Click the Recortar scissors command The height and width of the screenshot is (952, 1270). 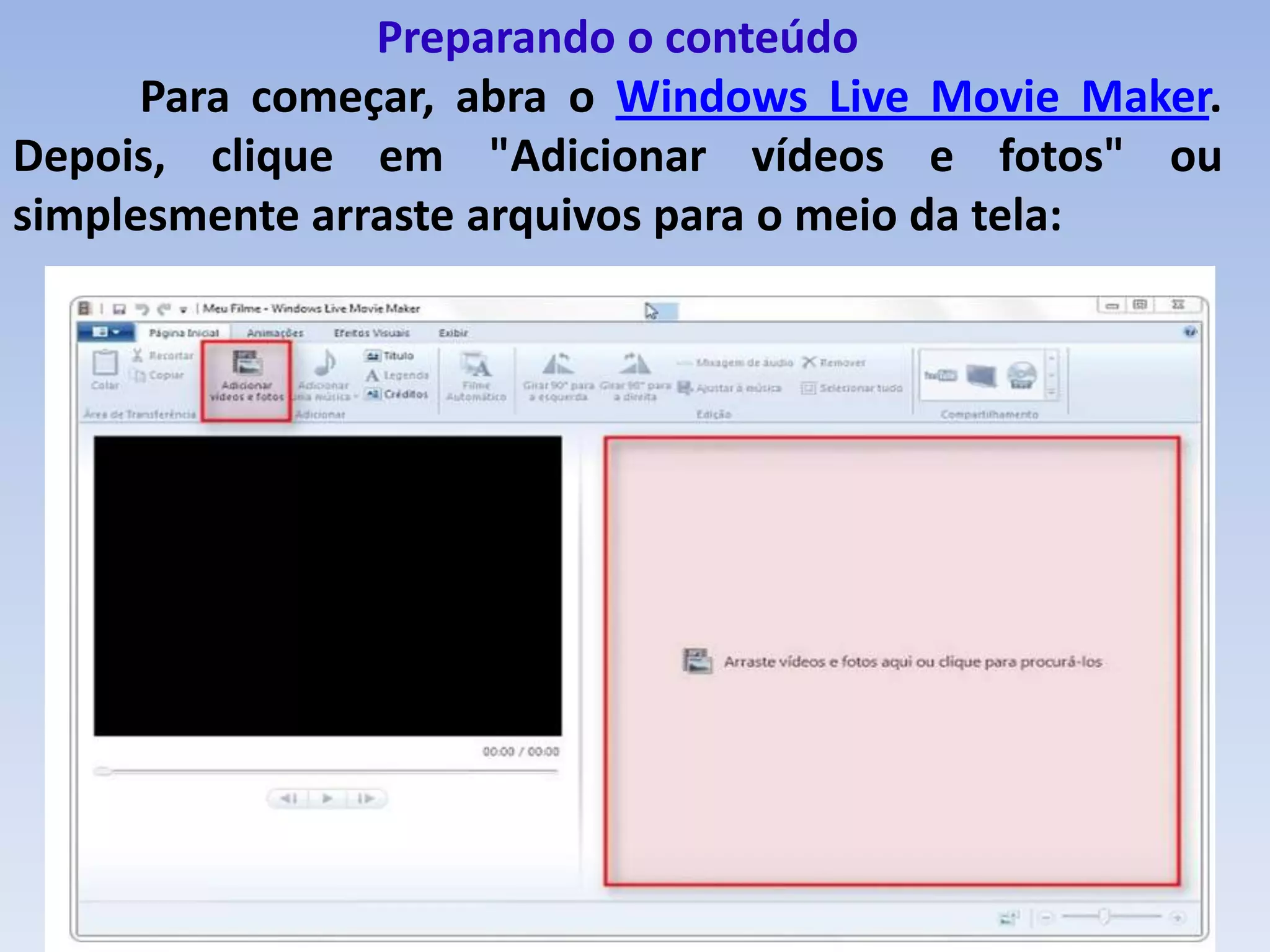162,355
